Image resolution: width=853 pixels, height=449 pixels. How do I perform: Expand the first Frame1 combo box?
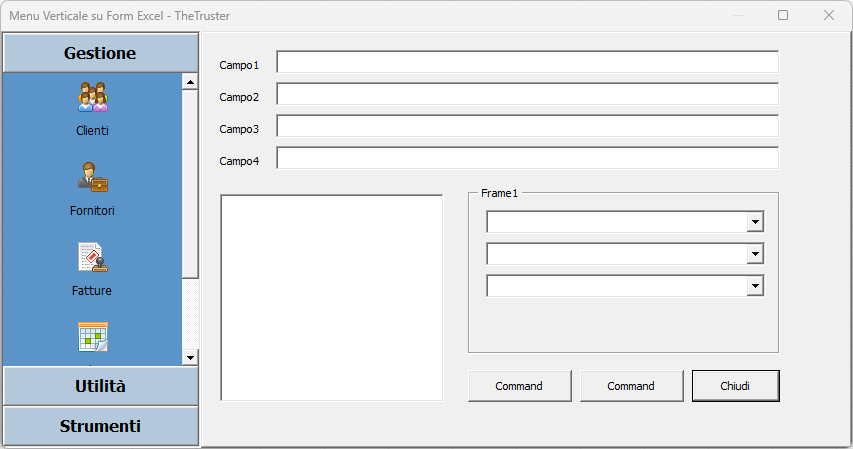click(x=755, y=222)
